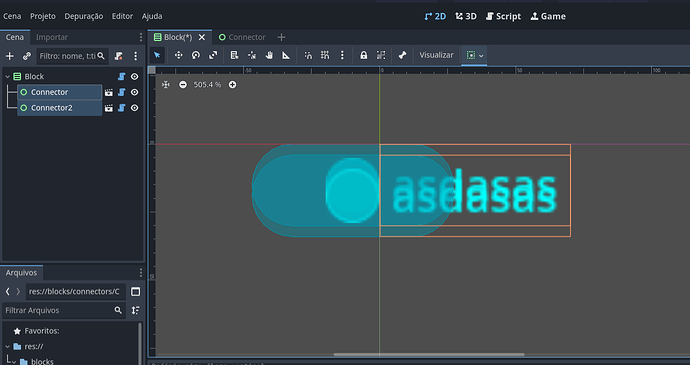Toggle visibility of Connector2

tap(135, 108)
